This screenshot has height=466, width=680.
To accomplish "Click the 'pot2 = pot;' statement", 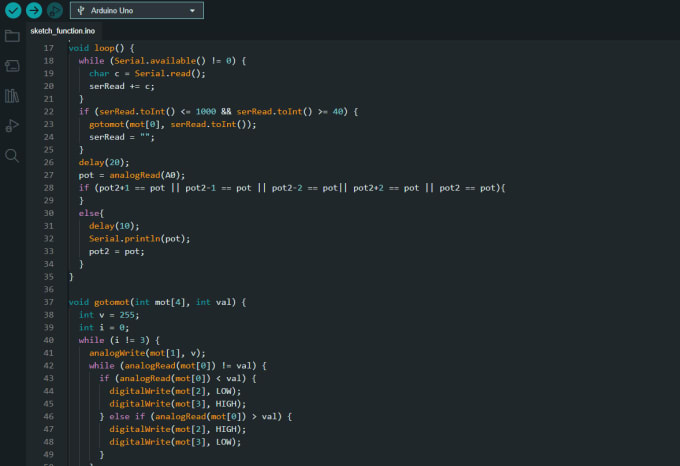I will 117,251.
